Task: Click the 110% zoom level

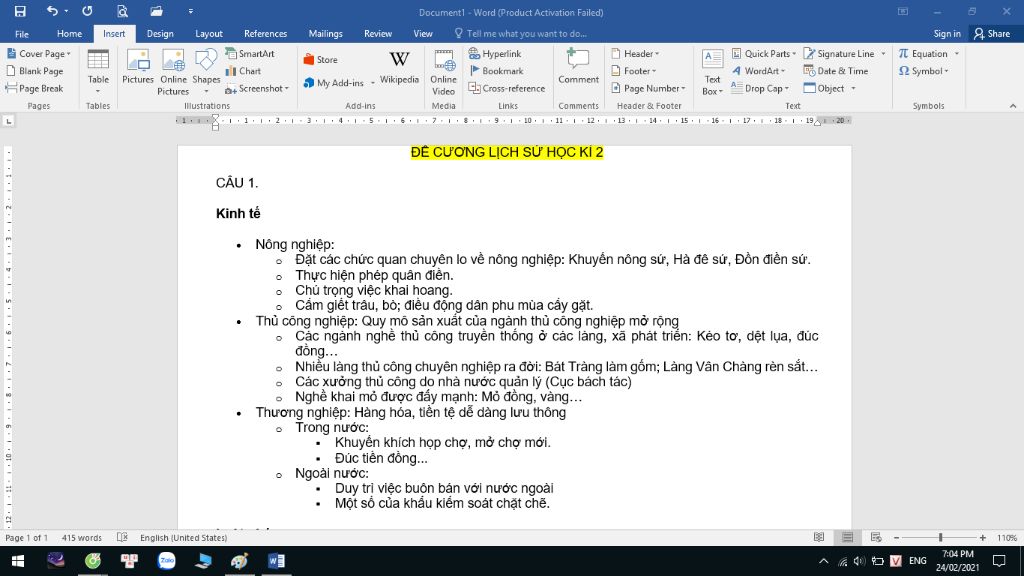Action: 1006,537
